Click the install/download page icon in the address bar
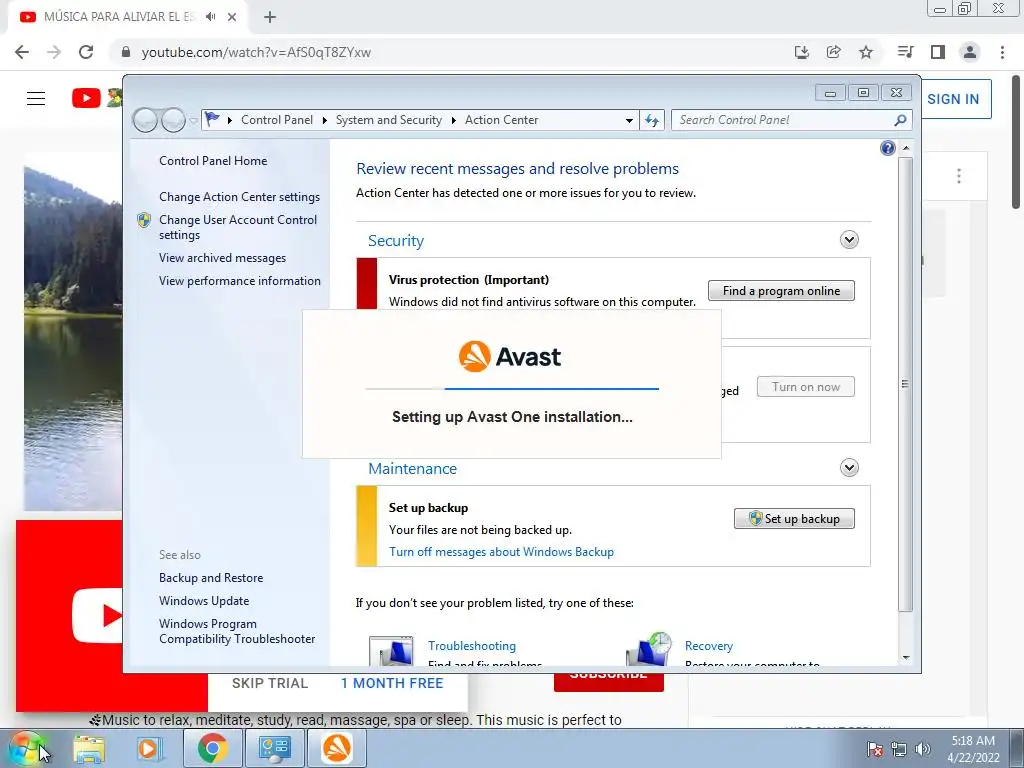The width and height of the screenshot is (1024, 768). tap(802, 52)
